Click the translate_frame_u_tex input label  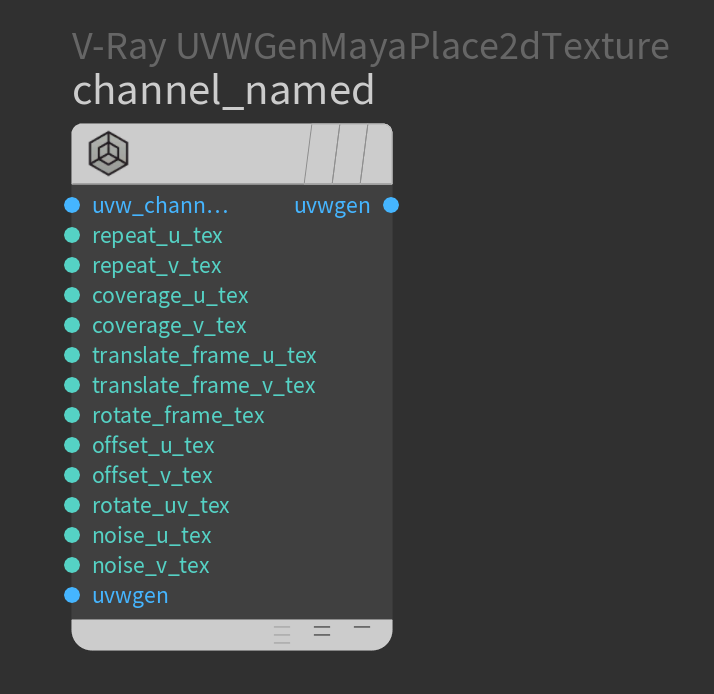point(204,356)
